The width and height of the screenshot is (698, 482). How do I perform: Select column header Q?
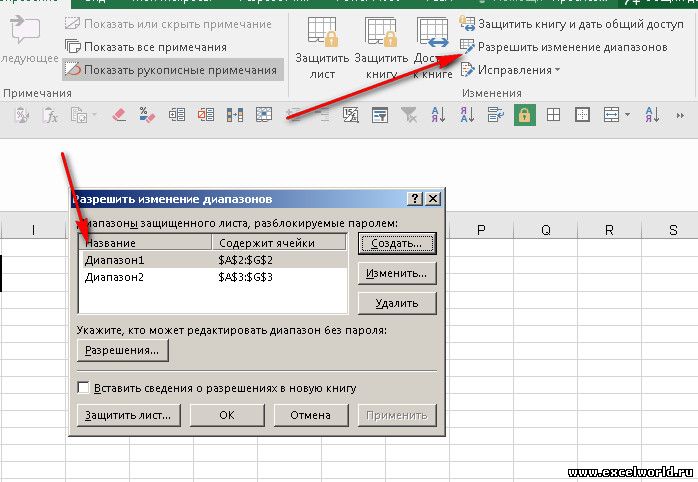[x=545, y=230]
